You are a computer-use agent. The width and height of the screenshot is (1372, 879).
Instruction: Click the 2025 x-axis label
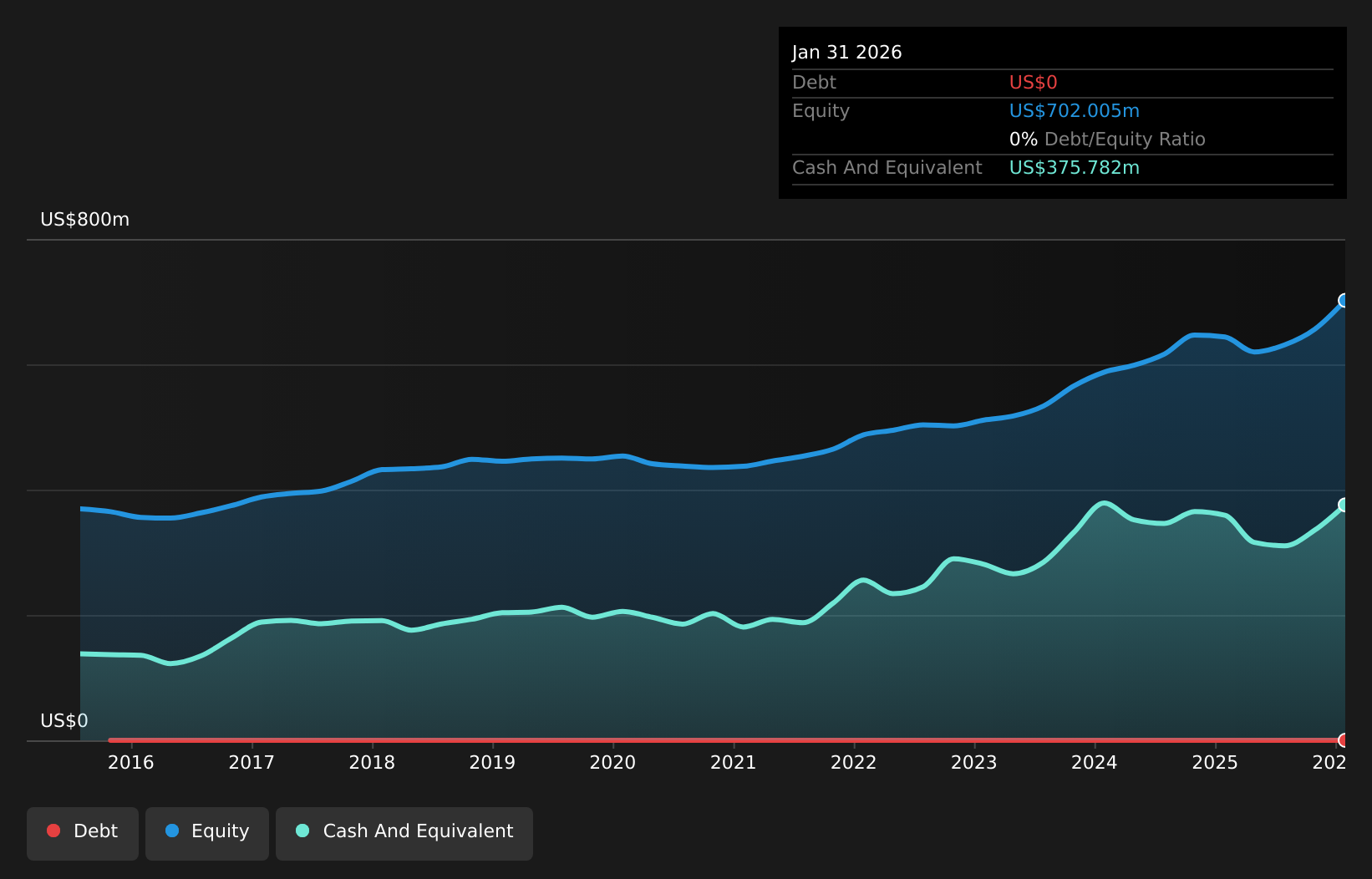[x=1215, y=763]
